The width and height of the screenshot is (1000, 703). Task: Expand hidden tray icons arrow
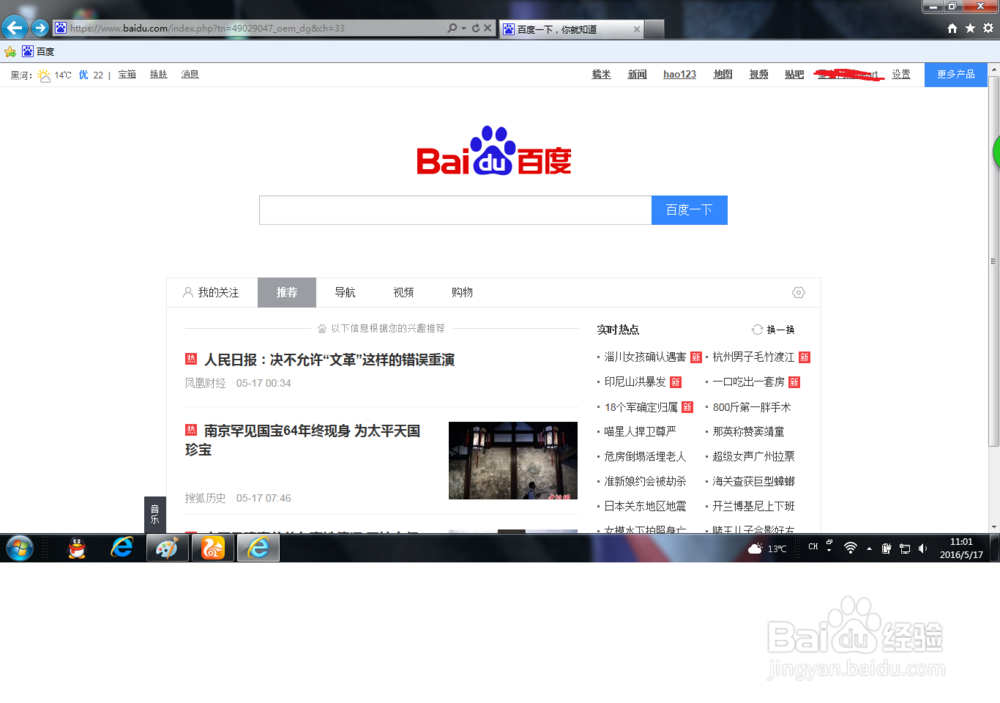coord(869,548)
